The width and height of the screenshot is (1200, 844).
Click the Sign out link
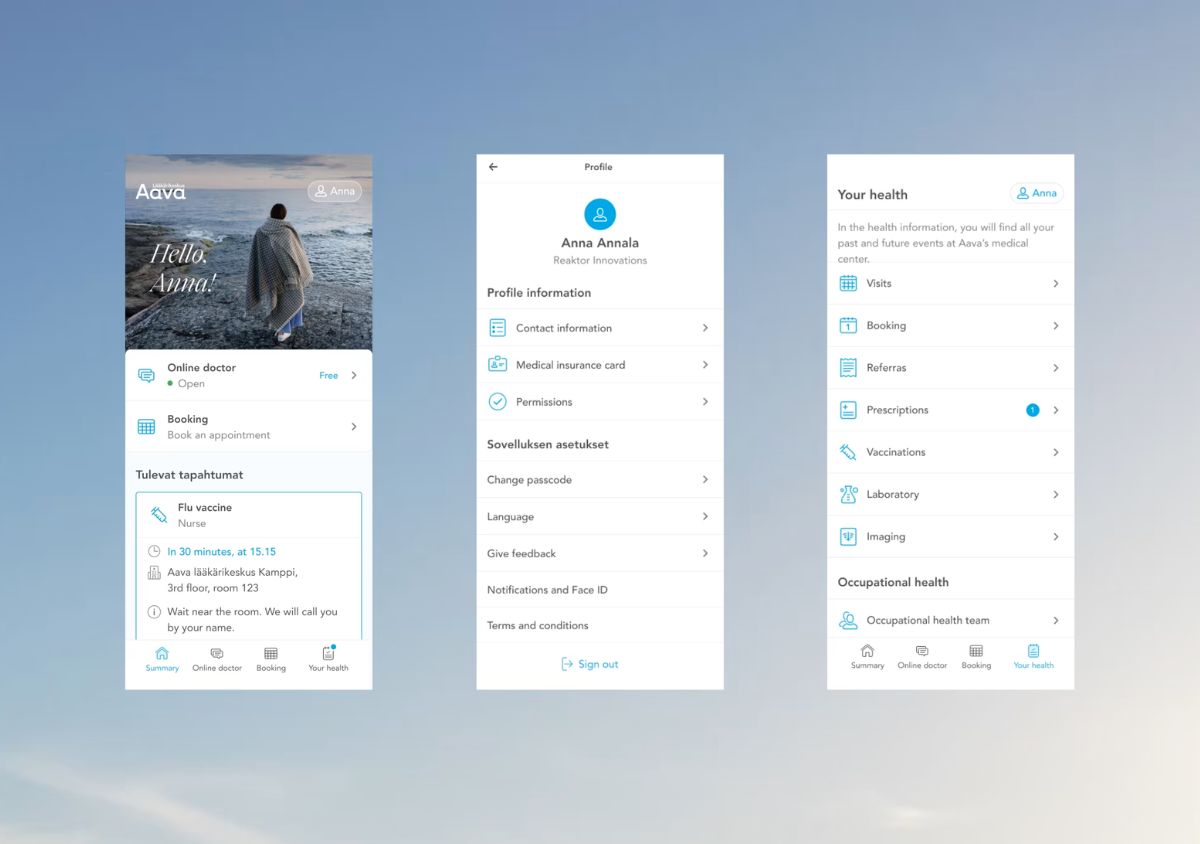590,664
